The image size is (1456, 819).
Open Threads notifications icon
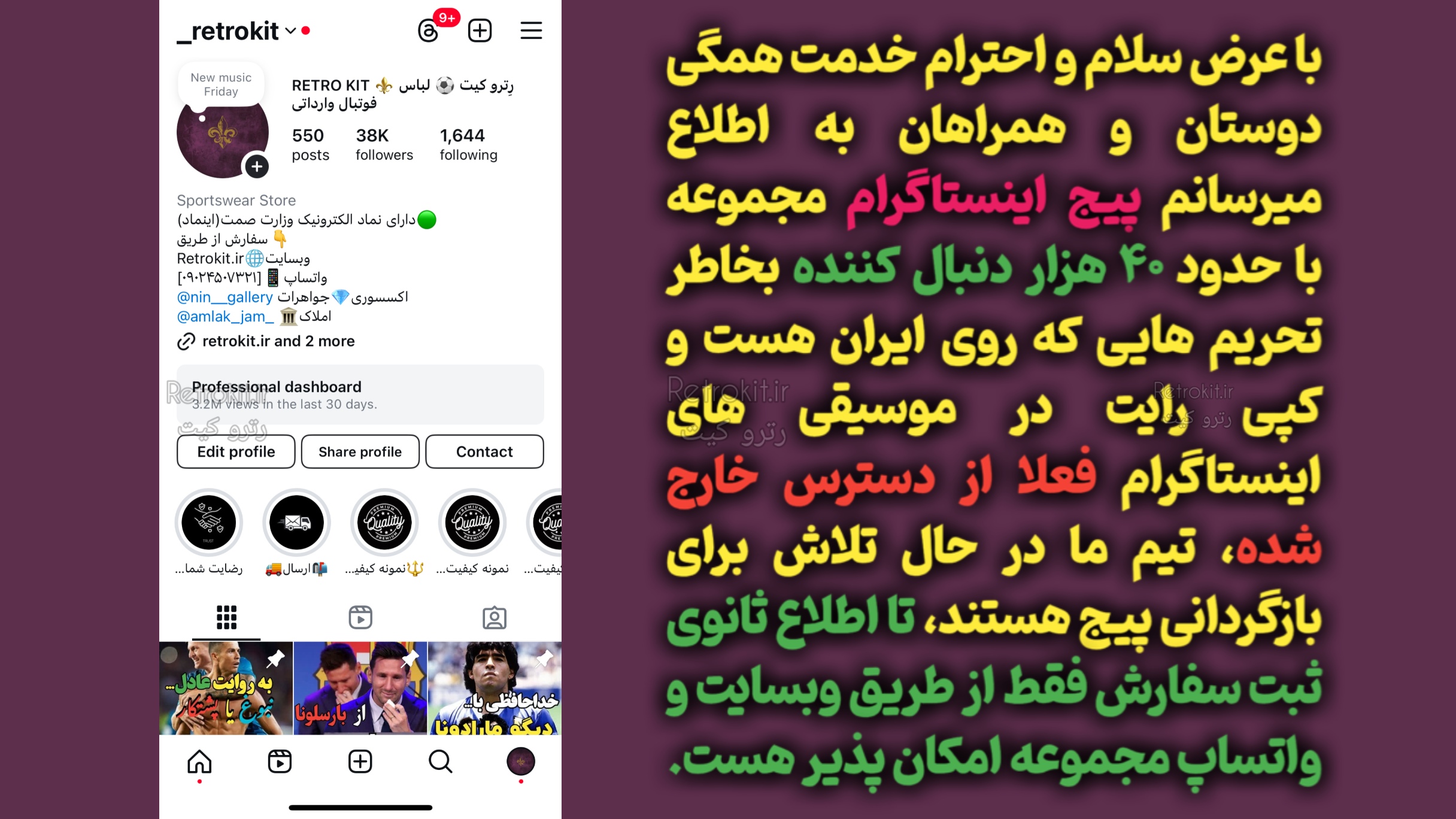tap(429, 31)
